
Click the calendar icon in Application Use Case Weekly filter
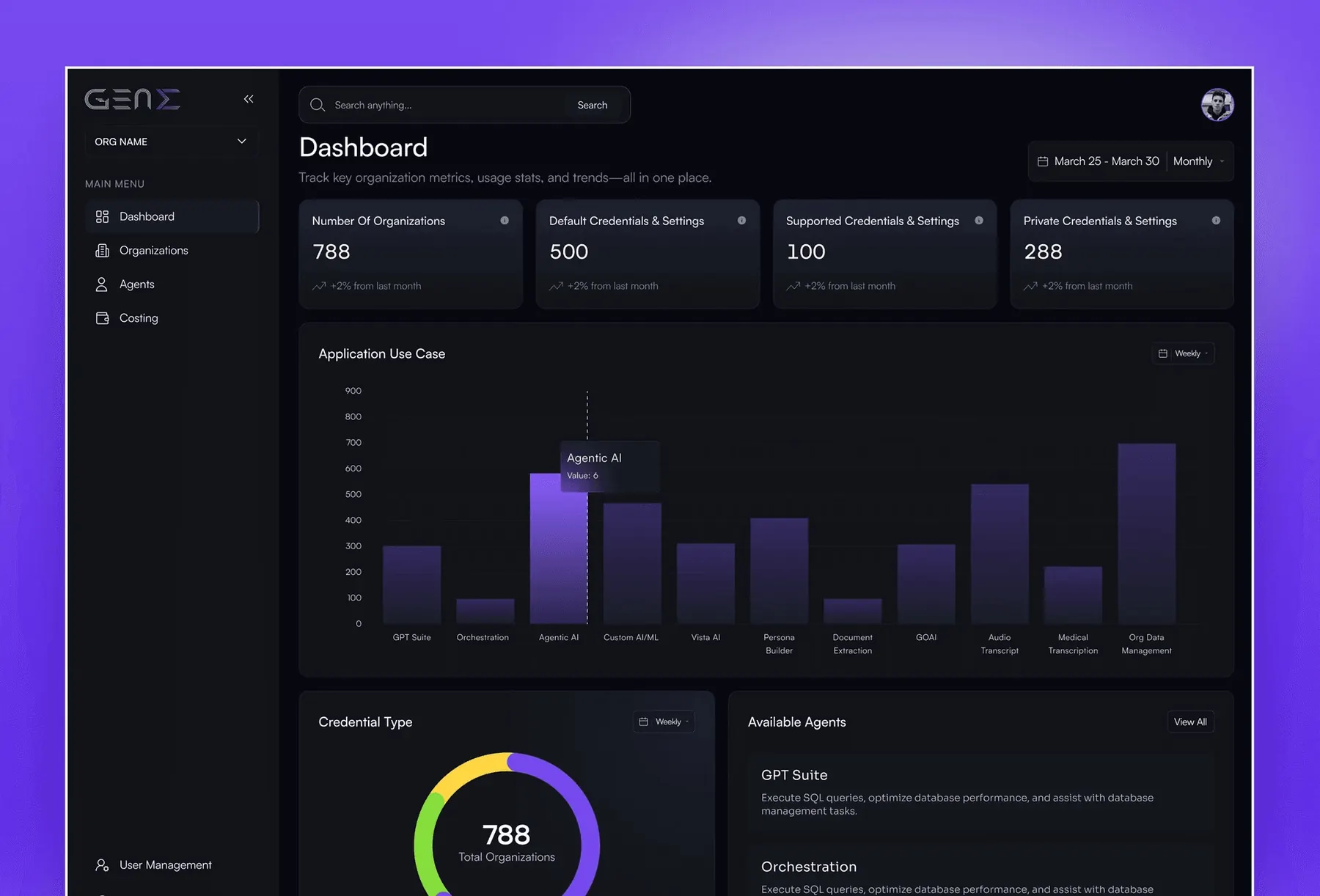click(1162, 353)
